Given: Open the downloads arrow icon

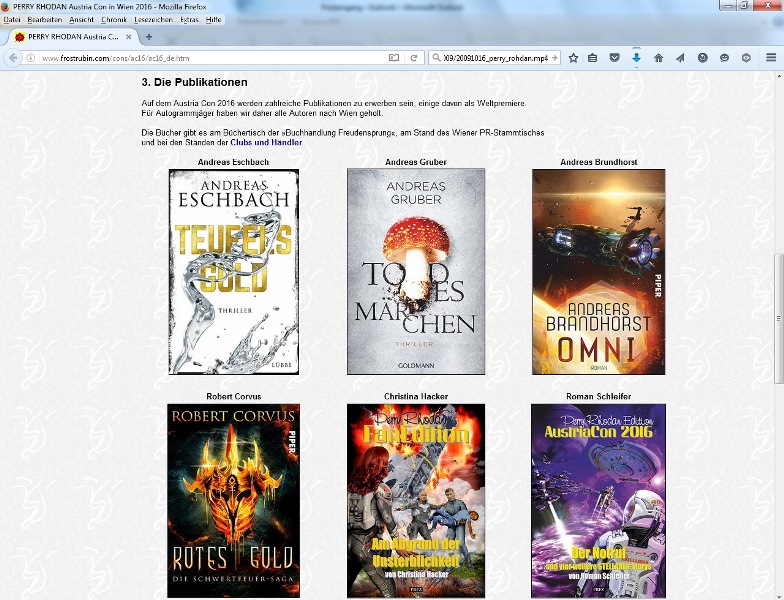Looking at the screenshot, I should click(636, 58).
